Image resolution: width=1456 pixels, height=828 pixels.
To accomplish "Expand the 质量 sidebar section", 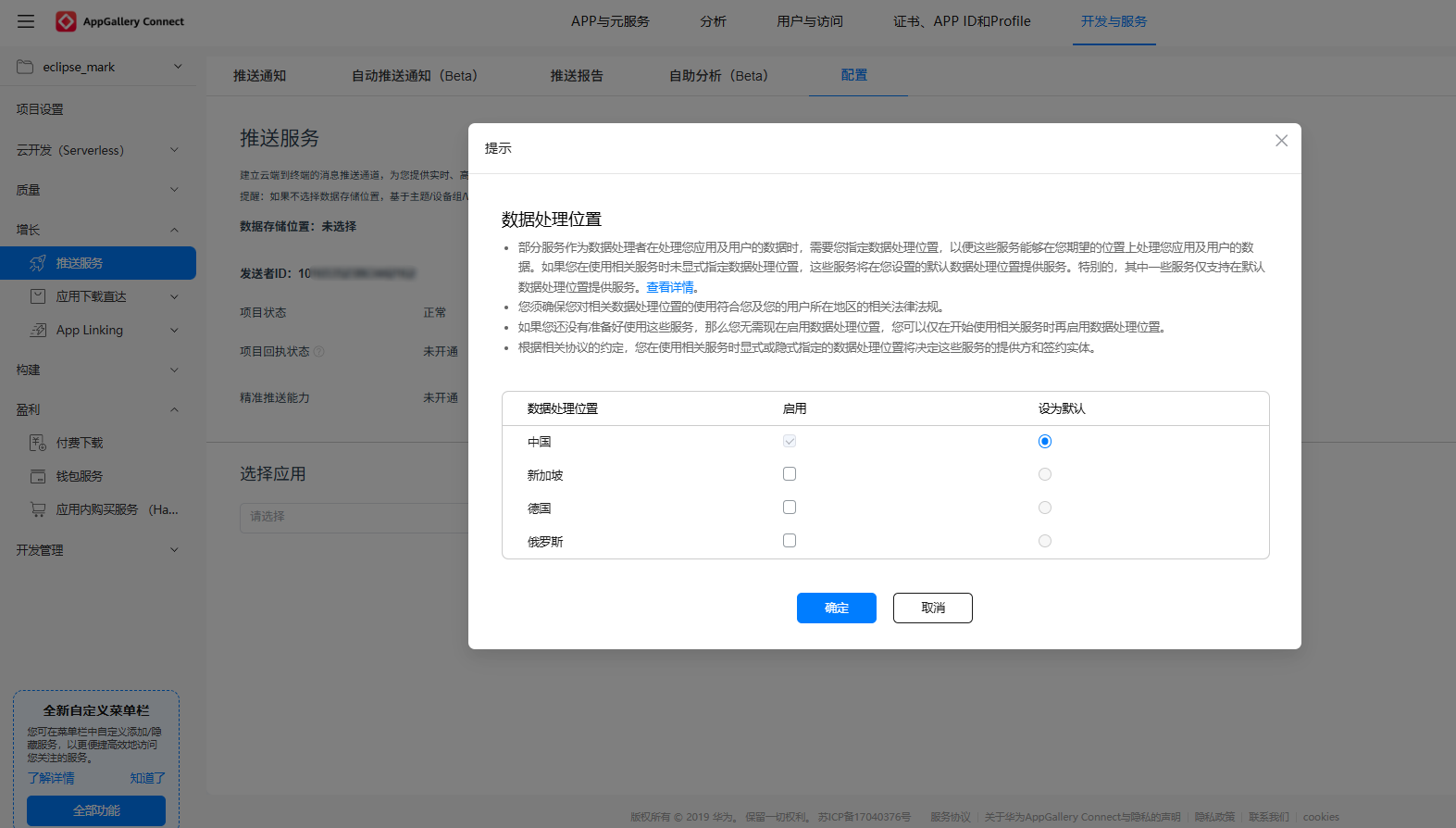I will [x=174, y=190].
